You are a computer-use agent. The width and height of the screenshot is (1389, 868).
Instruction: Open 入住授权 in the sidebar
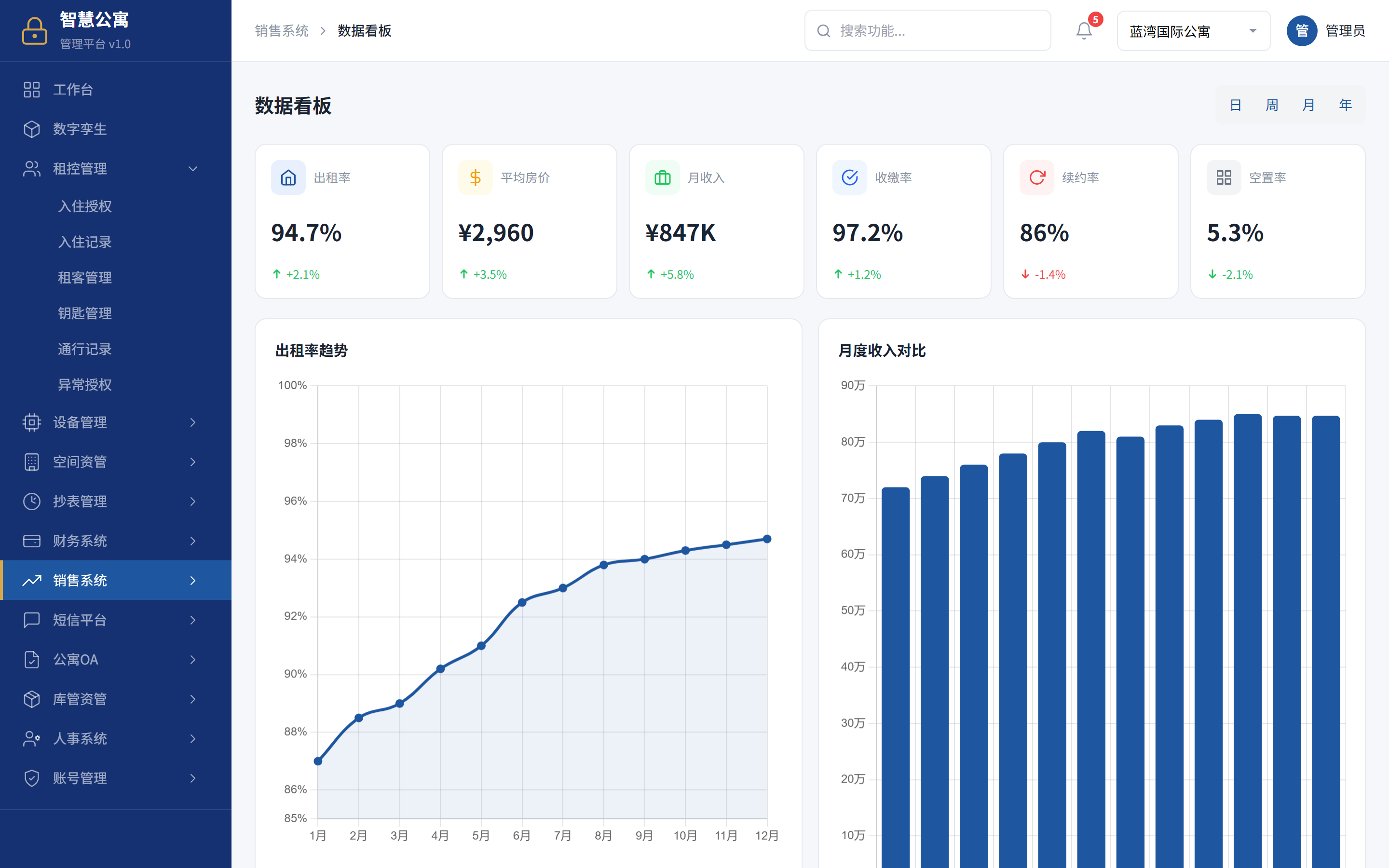click(85, 206)
